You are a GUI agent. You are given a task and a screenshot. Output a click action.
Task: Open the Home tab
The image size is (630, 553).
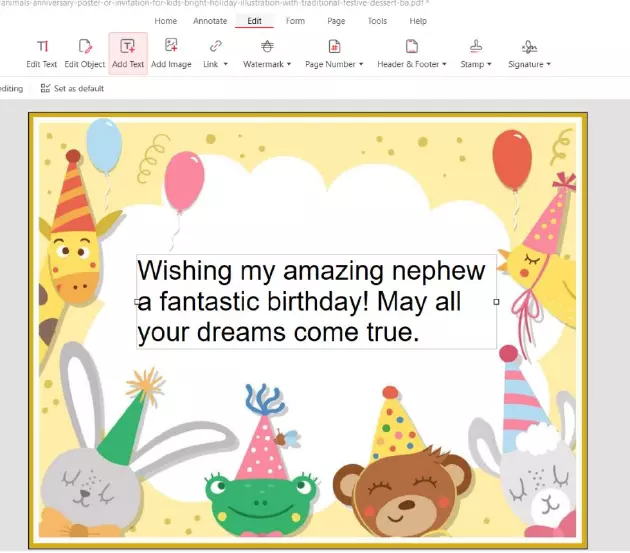click(x=166, y=21)
